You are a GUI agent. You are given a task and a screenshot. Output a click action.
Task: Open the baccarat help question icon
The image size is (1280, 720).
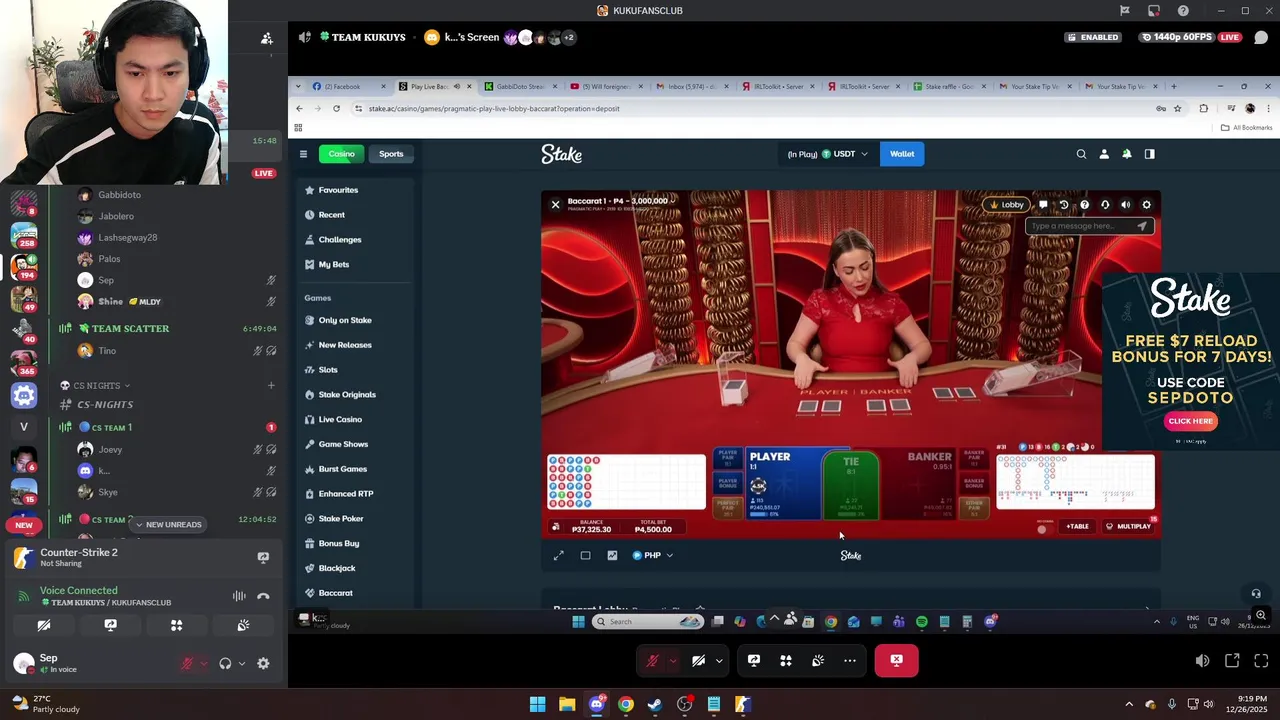[1084, 204]
